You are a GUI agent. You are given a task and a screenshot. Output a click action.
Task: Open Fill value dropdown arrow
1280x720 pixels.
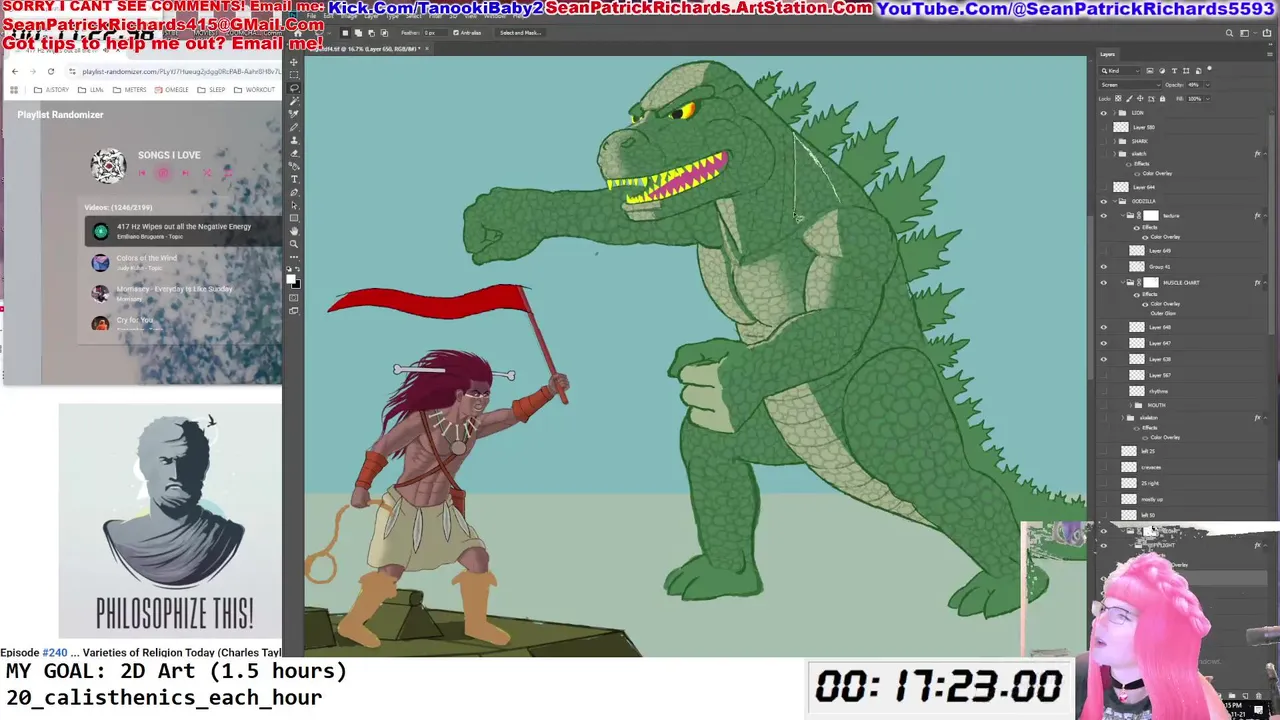(1208, 98)
